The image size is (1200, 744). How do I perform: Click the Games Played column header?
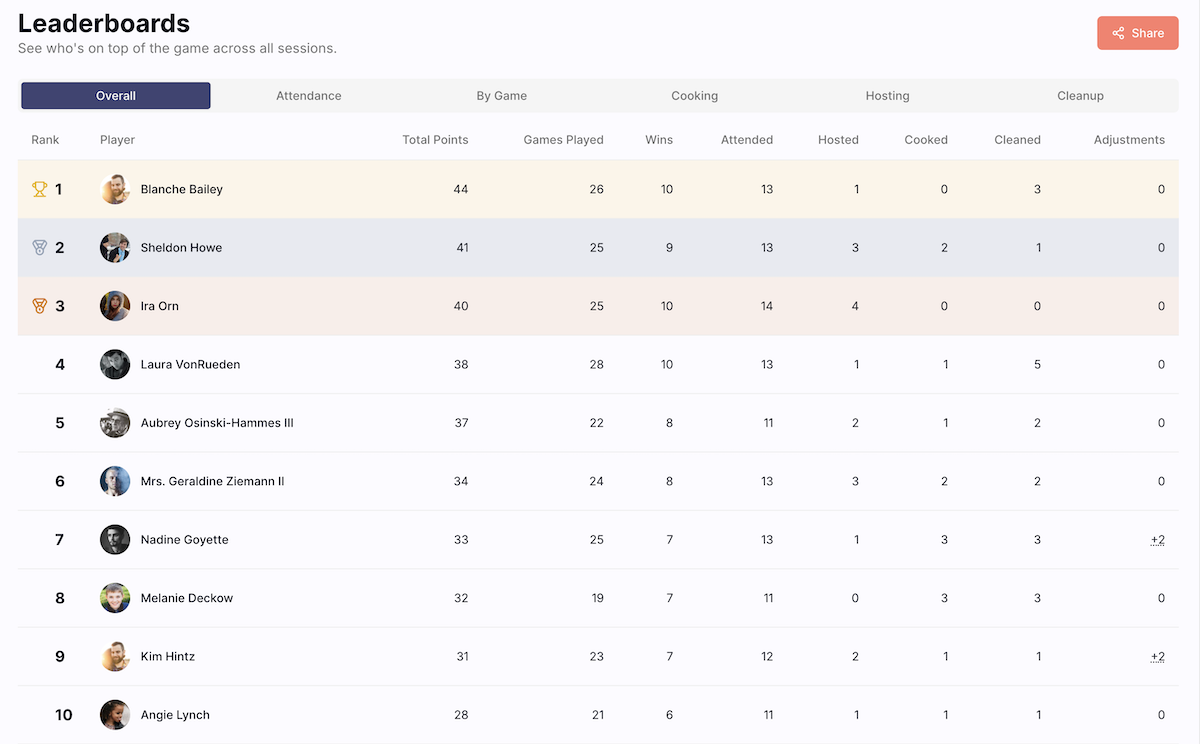pyautogui.click(x=563, y=140)
